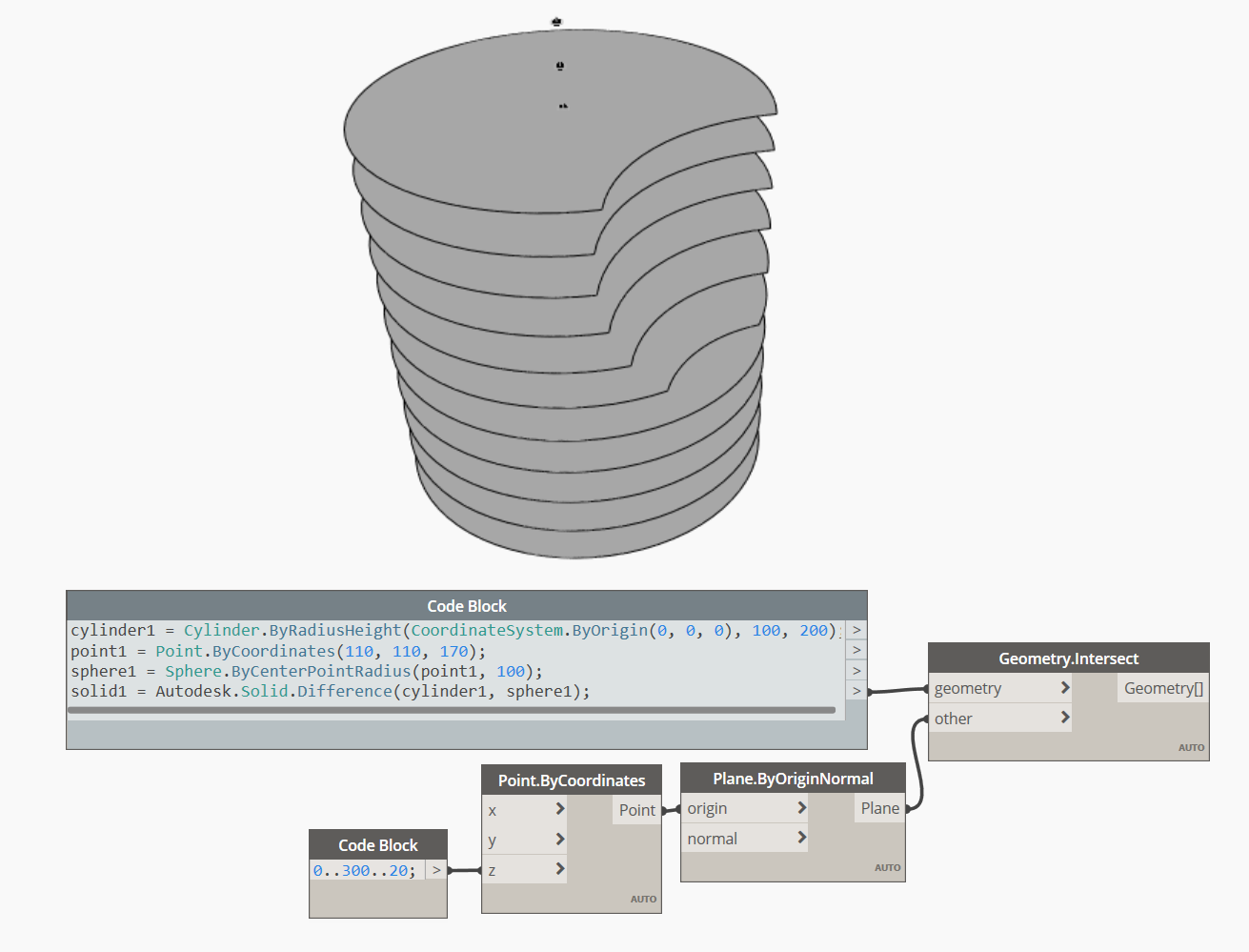Screen dimensions: 1249x952
Task: Click the point1 line output chevron
Action: [856, 650]
